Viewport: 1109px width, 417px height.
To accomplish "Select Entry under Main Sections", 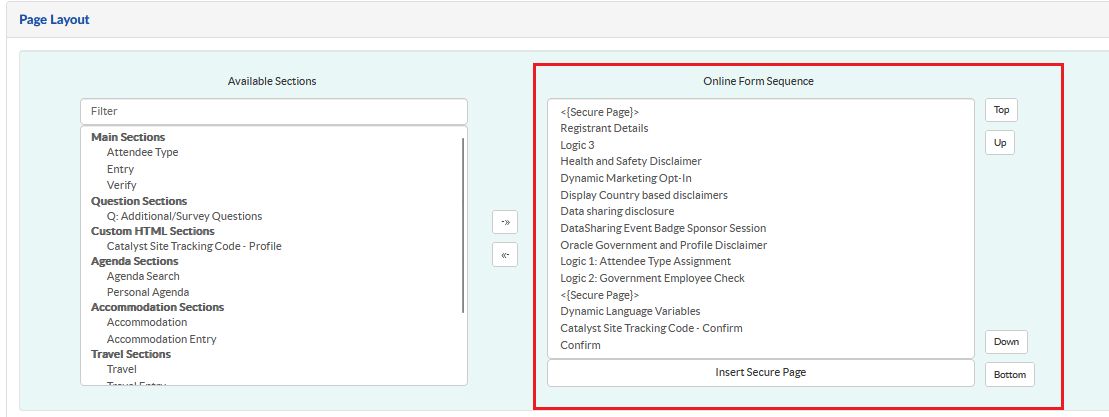I will (120, 169).
